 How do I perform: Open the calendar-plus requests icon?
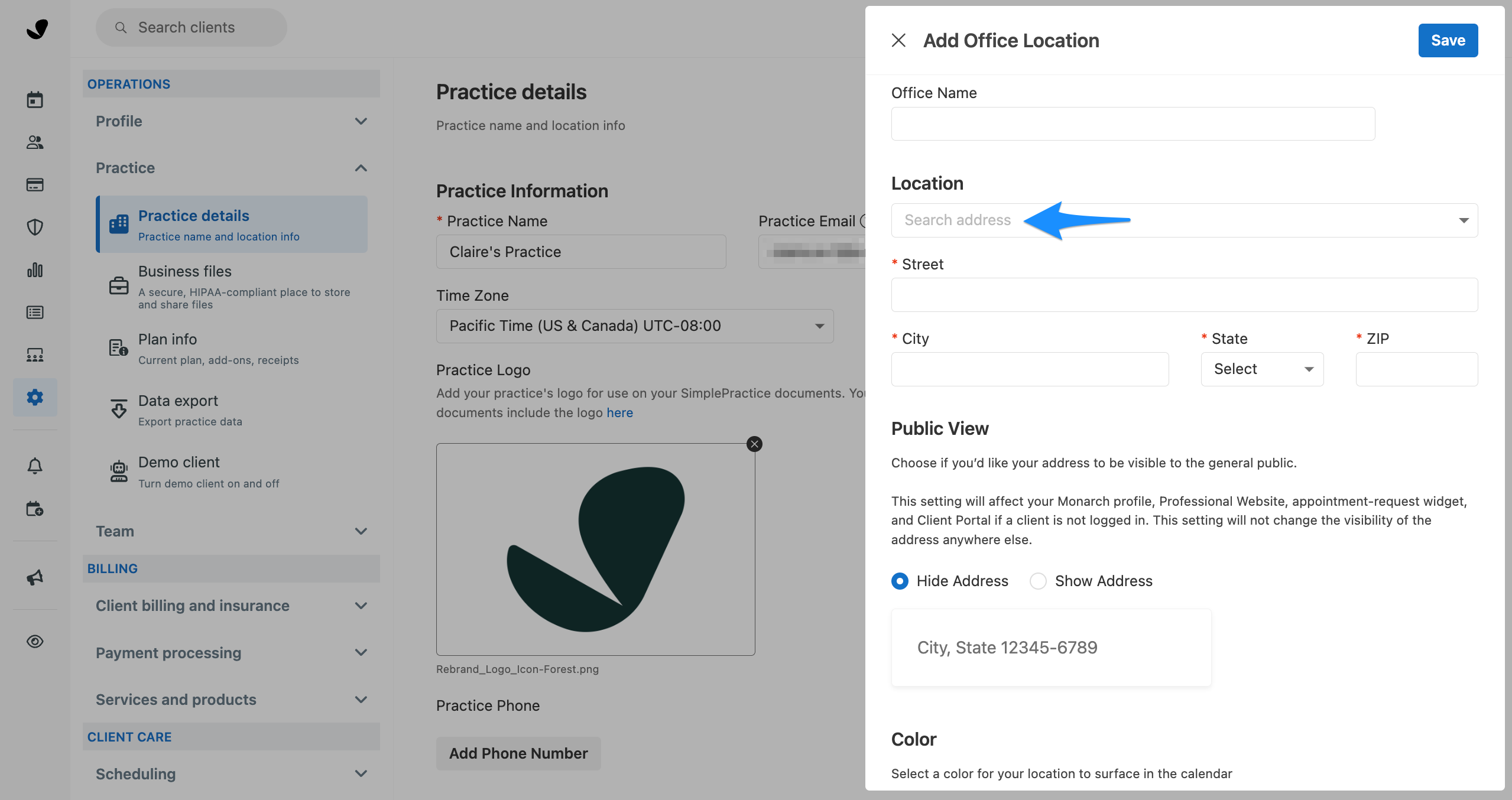point(35,508)
